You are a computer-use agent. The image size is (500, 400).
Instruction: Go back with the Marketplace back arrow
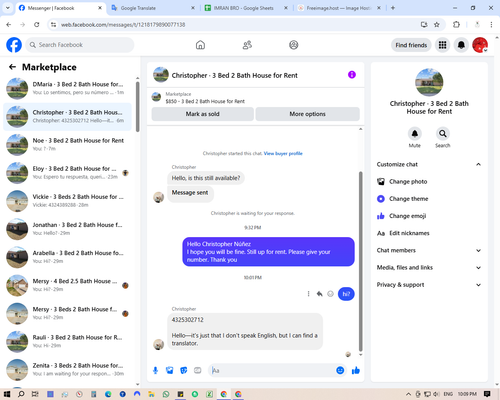(x=12, y=67)
